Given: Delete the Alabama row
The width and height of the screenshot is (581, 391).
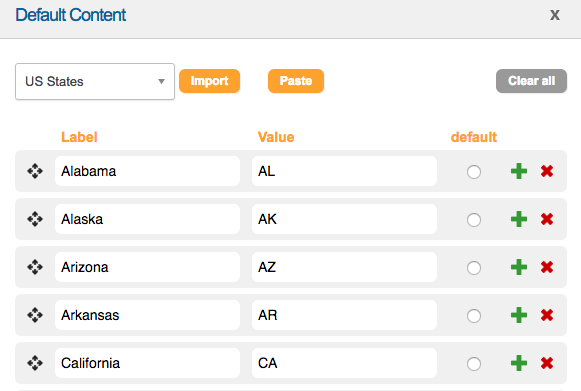Looking at the screenshot, I should coord(547,171).
